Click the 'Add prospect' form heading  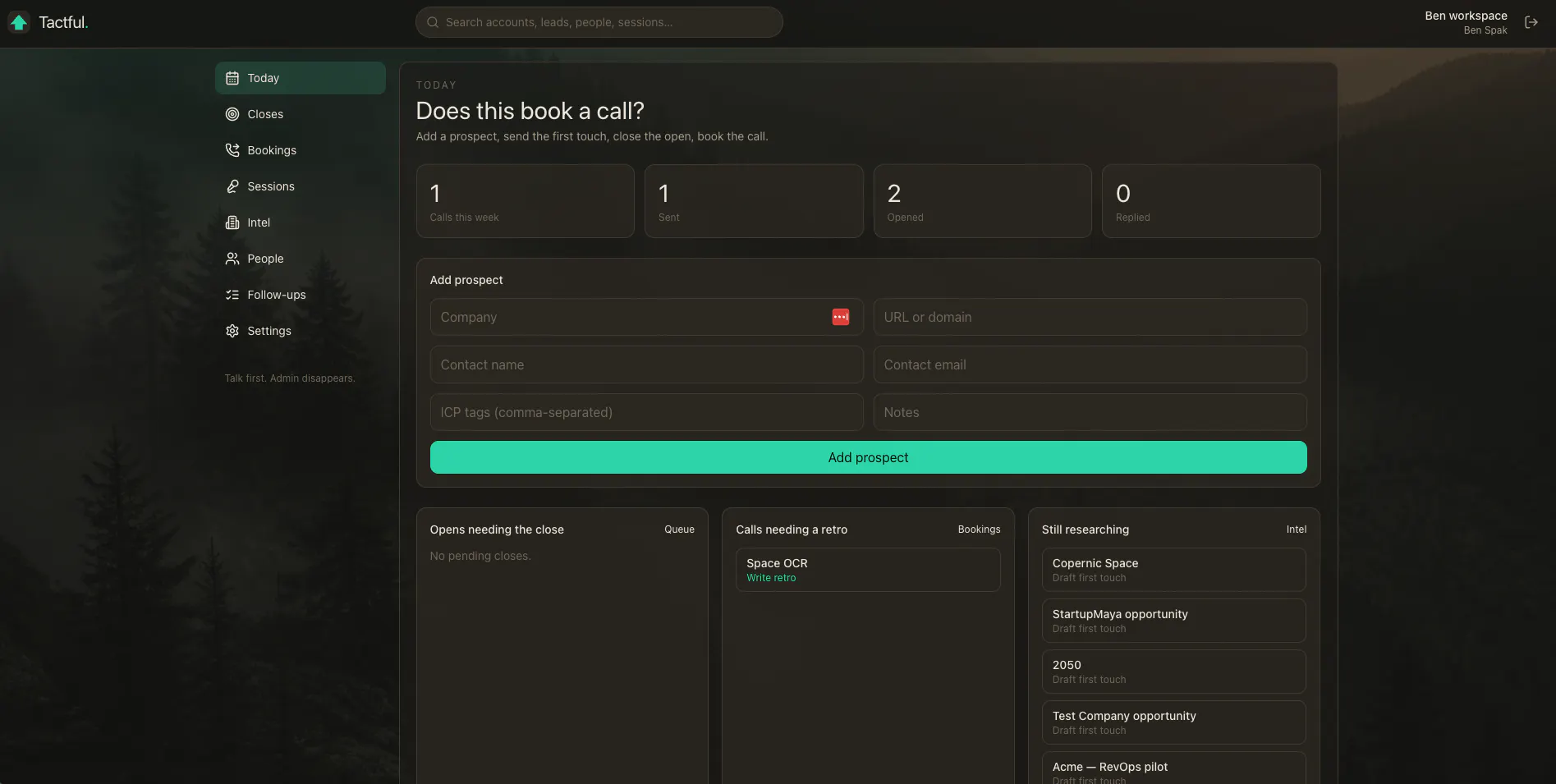pyautogui.click(x=466, y=280)
